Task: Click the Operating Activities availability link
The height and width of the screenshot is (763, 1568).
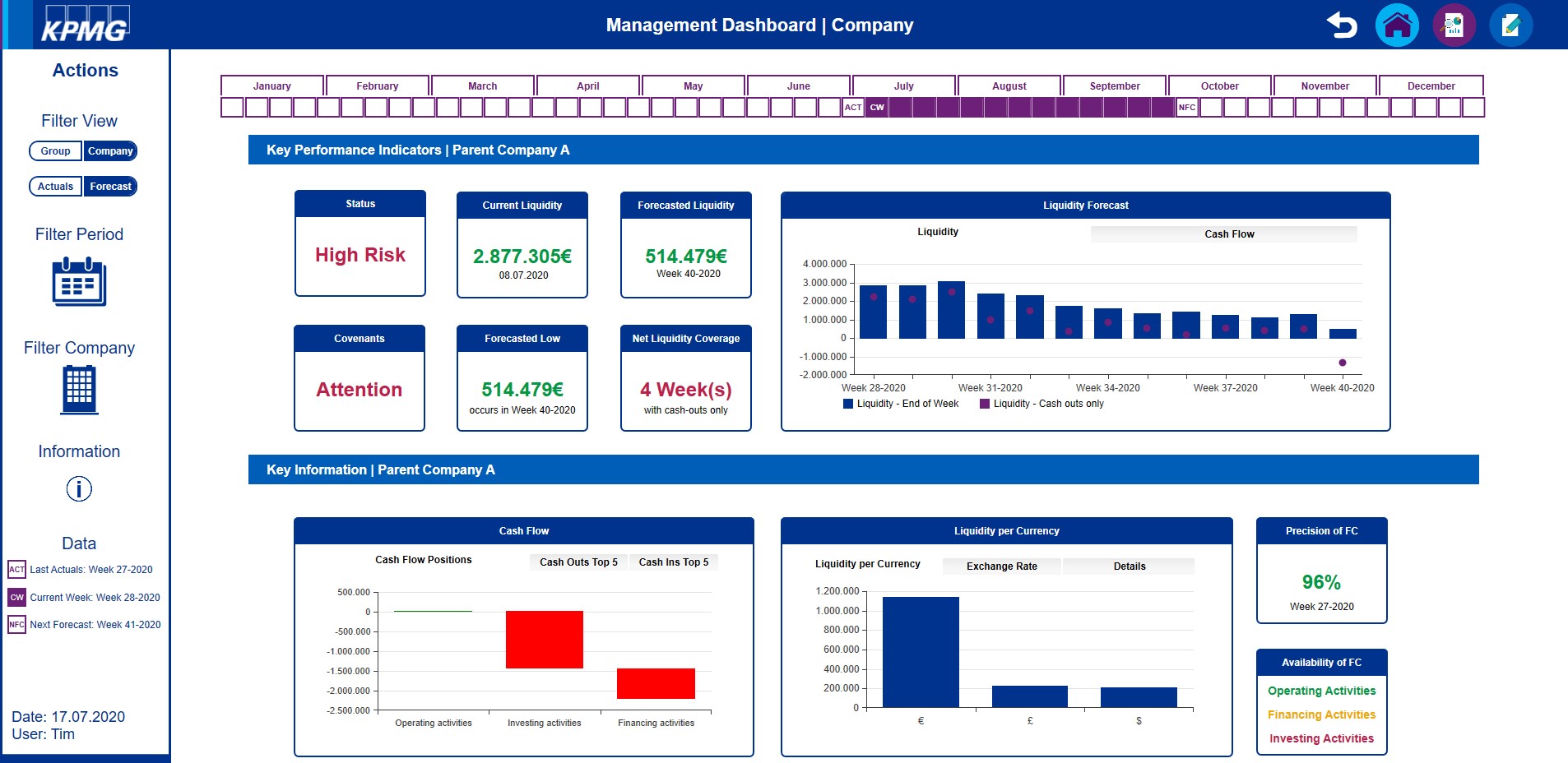Action: (1321, 691)
